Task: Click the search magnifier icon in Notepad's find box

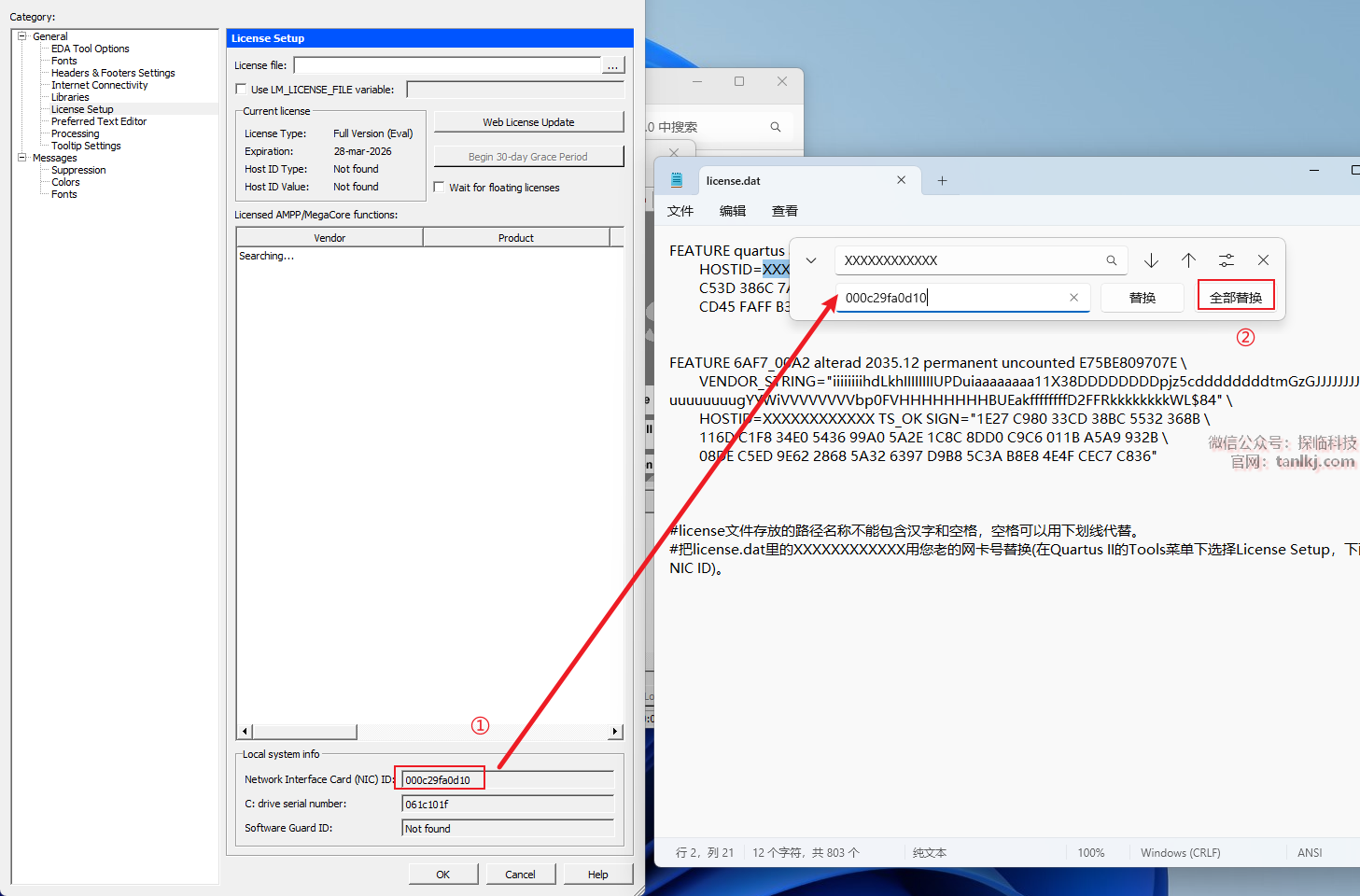Action: 1111,260
